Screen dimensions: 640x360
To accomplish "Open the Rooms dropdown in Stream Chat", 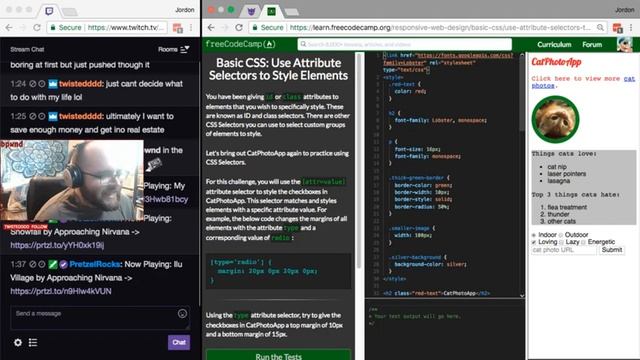I will 174,49.
